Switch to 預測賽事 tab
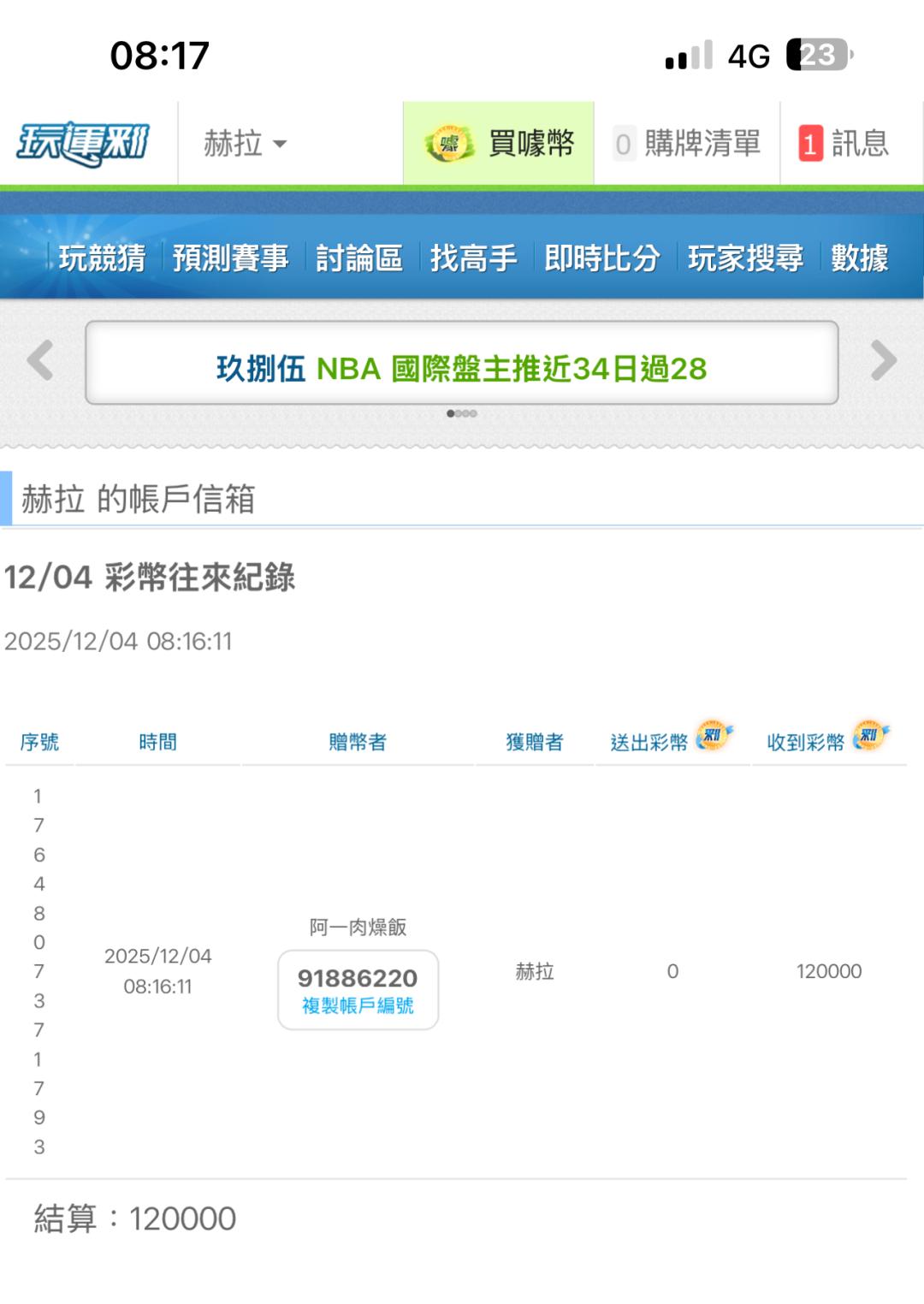The width and height of the screenshot is (924, 1304). click(230, 258)
